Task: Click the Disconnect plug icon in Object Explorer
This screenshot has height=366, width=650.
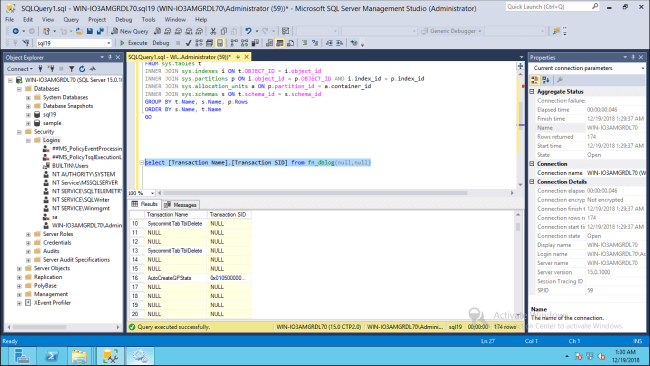Action: tap(51, 69)
